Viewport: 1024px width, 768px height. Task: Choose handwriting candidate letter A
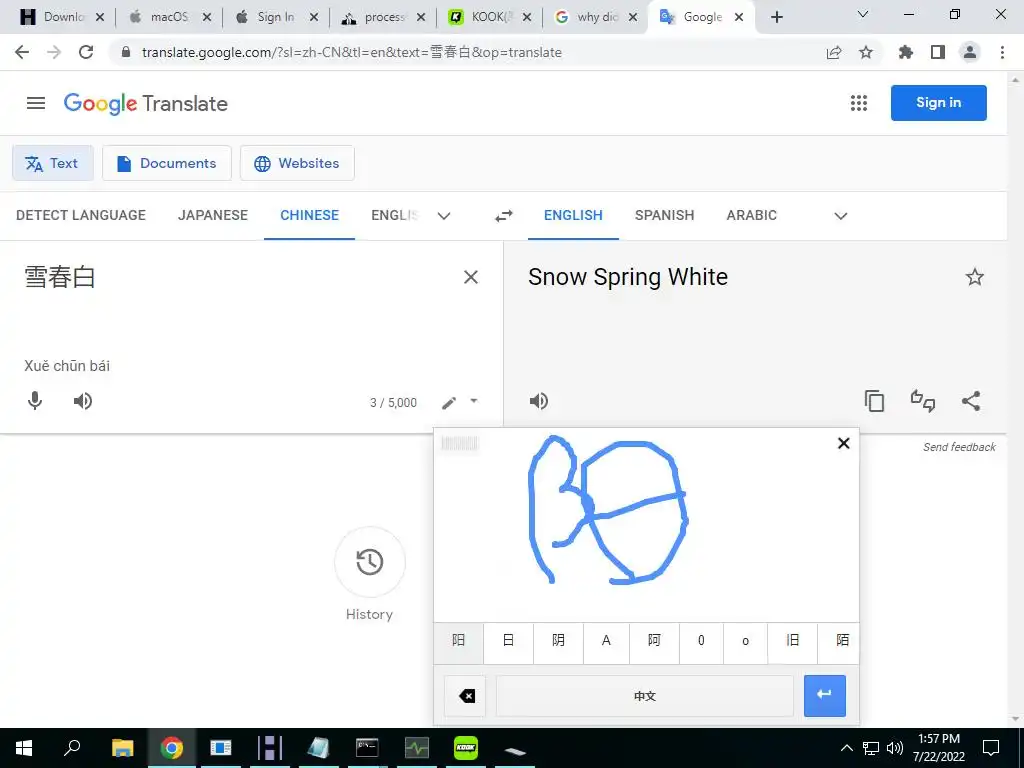click(606, 641)
